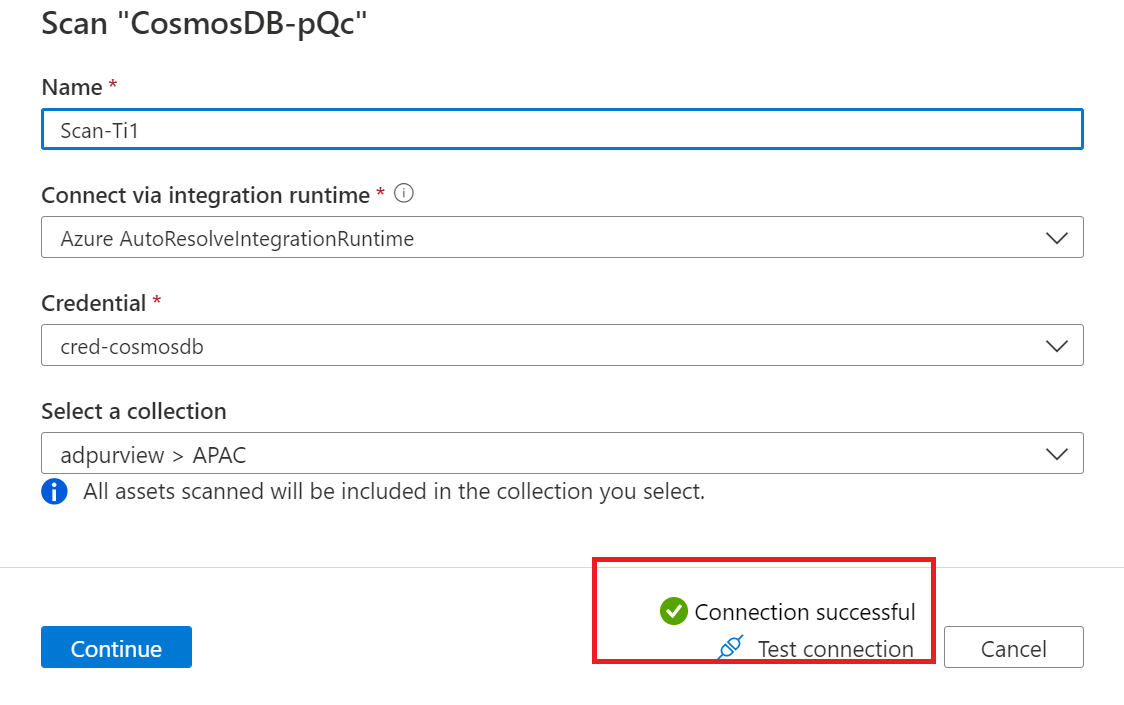Open the chevron on the cred-cosmosdb field
The image size is (1124, 705).
[x=1057, y=345]
